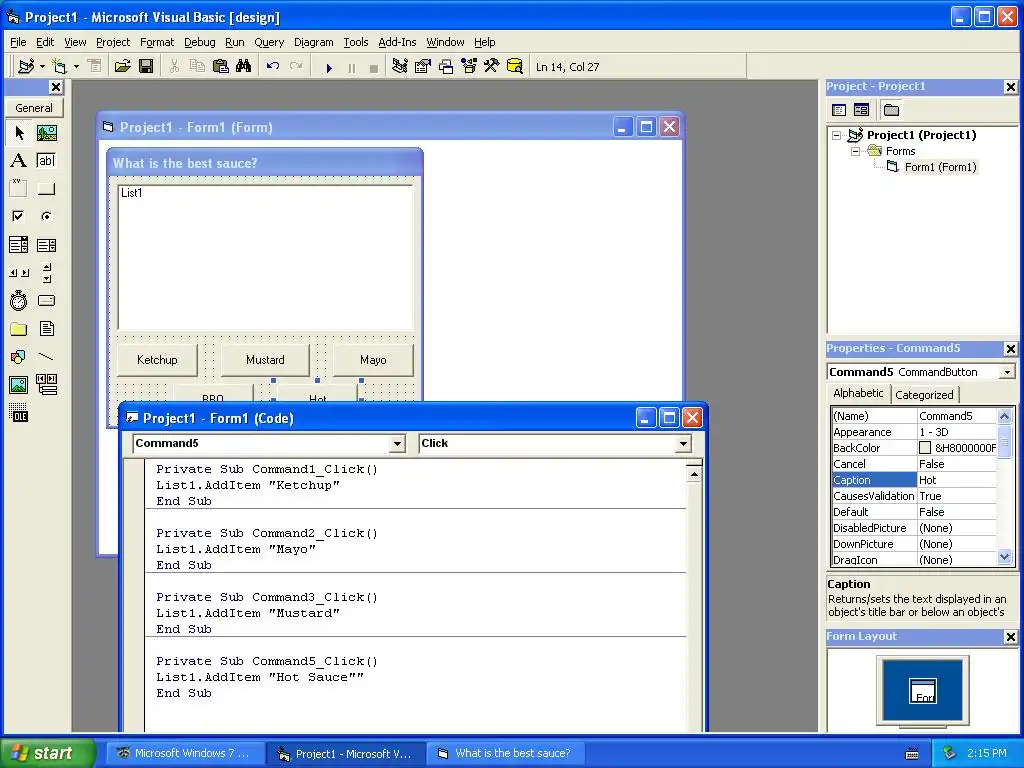The width and height of the screenshot is (1024, 768).
Task: Open the Command5 object dropdown in code window
Action: click(398, 444)
